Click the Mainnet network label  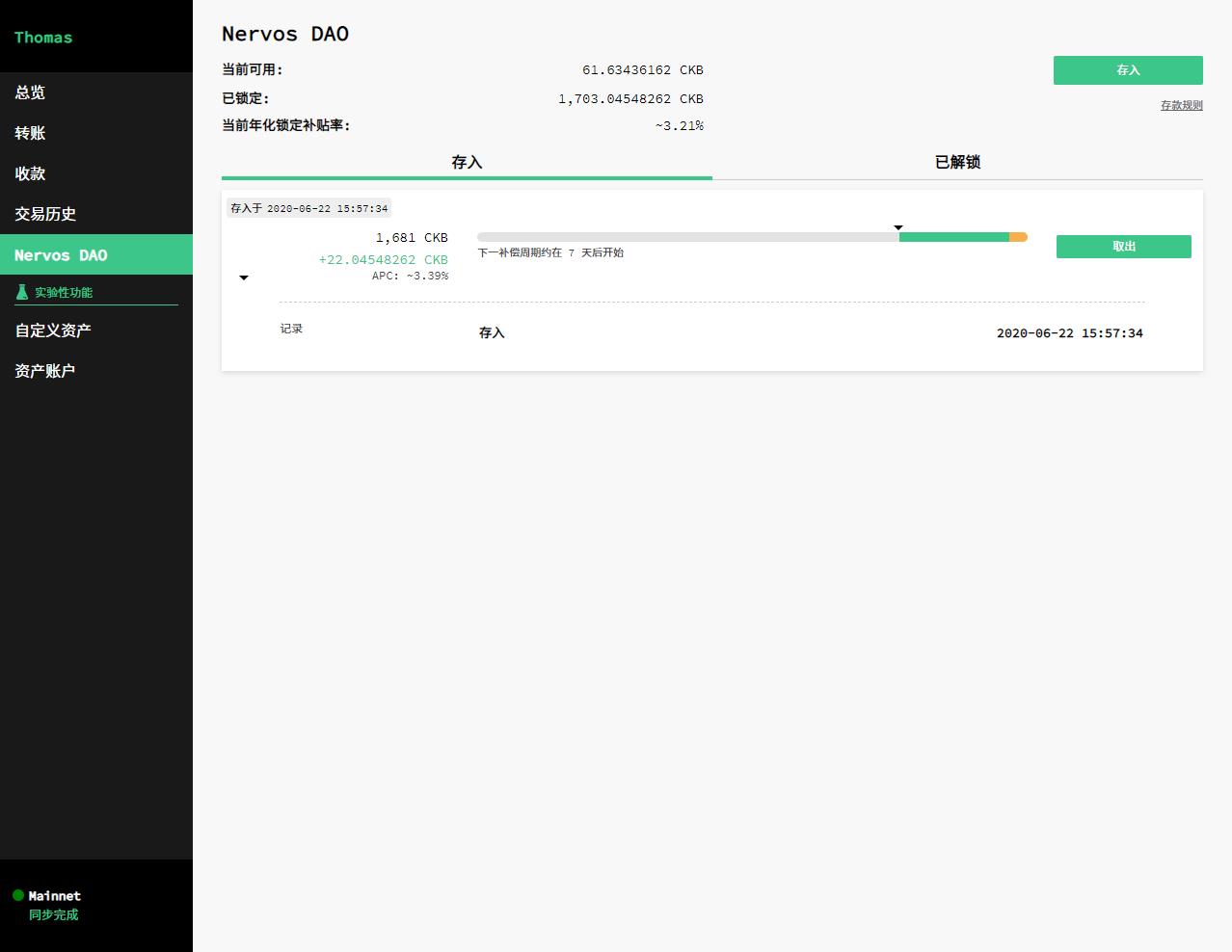[x=55, y=896]
